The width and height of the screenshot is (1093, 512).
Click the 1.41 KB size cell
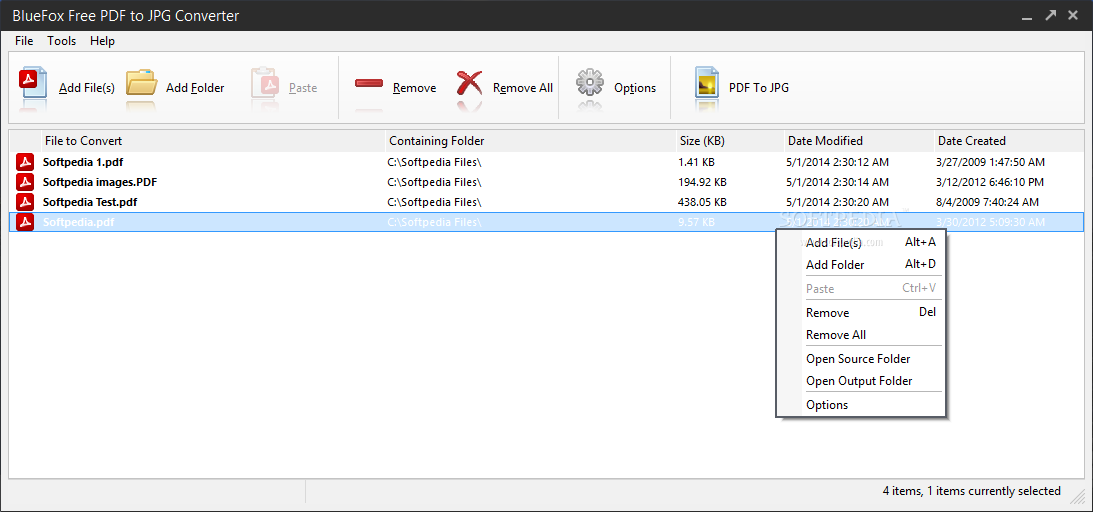pos(696,162)
